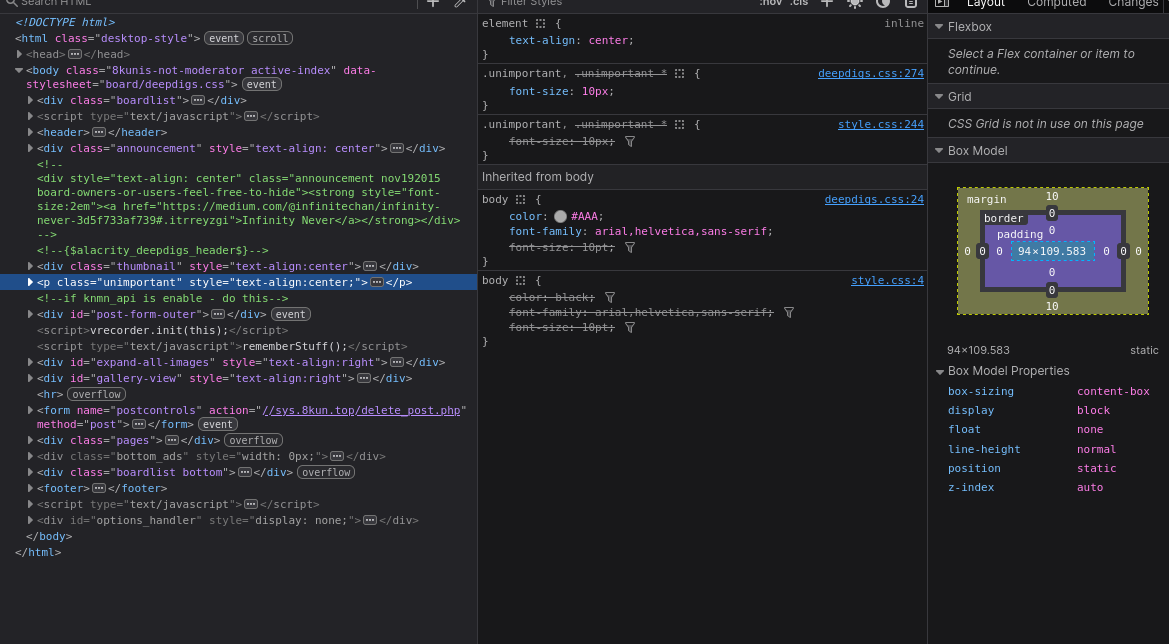1169x644 pixels.
Task: Click funnel next to font-size: 10pt in deepdigs.css:24 rule
Action: click(x=630, y=247)
